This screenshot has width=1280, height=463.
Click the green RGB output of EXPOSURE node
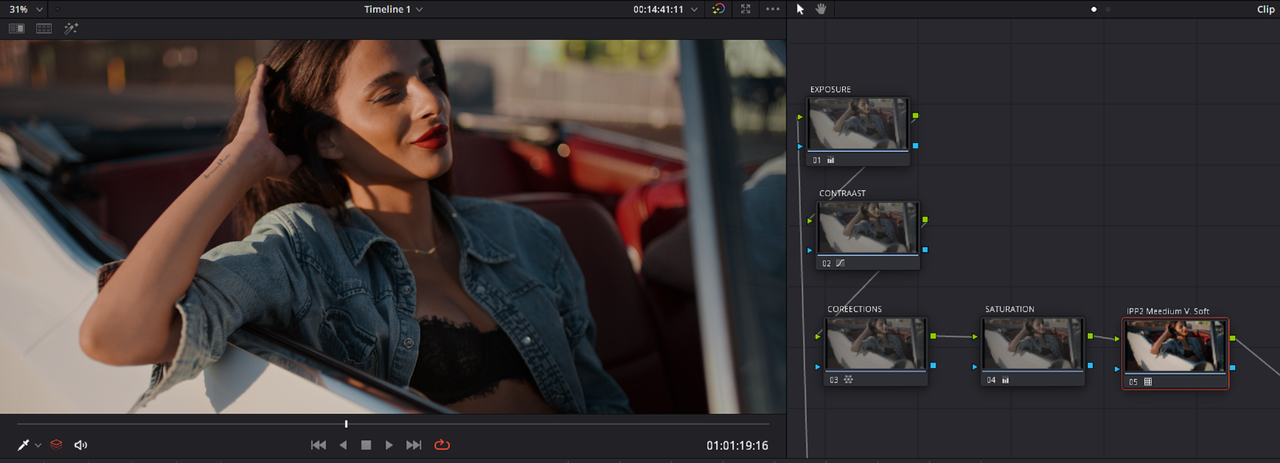pos(915,116)
